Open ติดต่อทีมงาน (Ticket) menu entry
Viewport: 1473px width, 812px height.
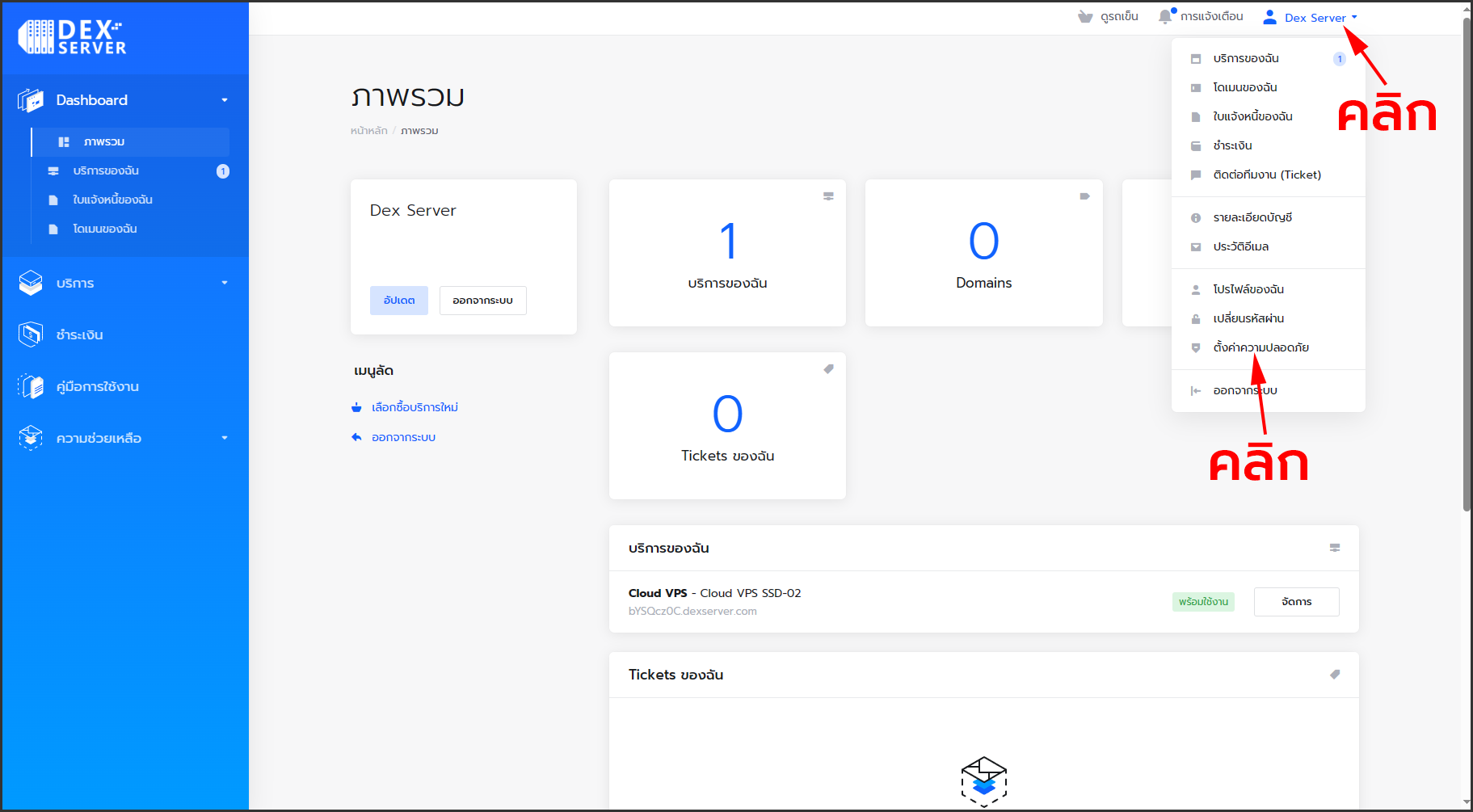[1266, 175]
